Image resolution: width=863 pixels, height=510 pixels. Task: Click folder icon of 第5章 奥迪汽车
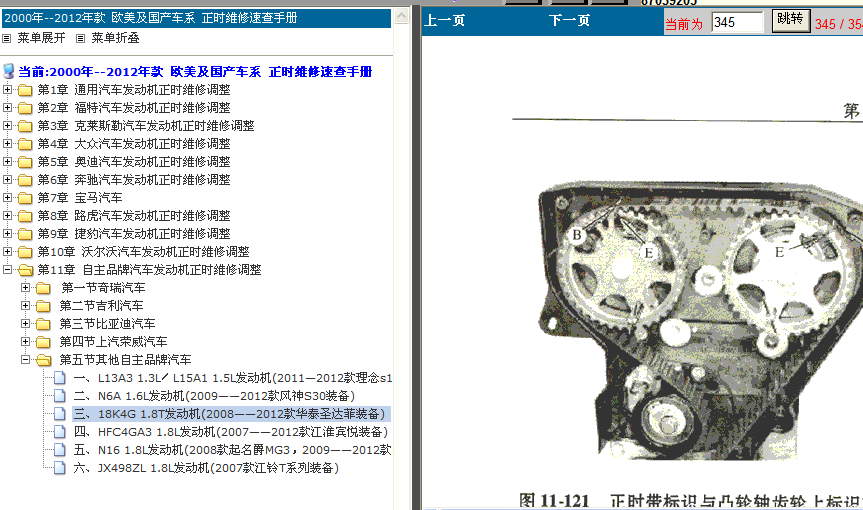click(25, 162)
